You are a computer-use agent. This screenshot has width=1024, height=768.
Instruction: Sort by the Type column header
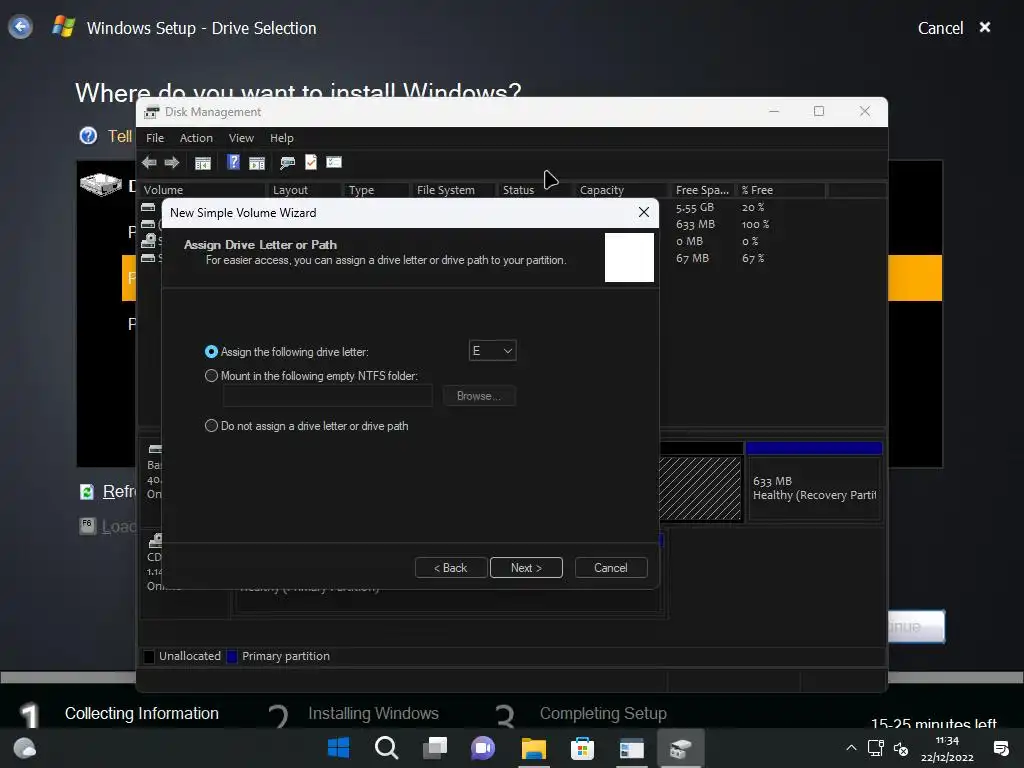377,190
